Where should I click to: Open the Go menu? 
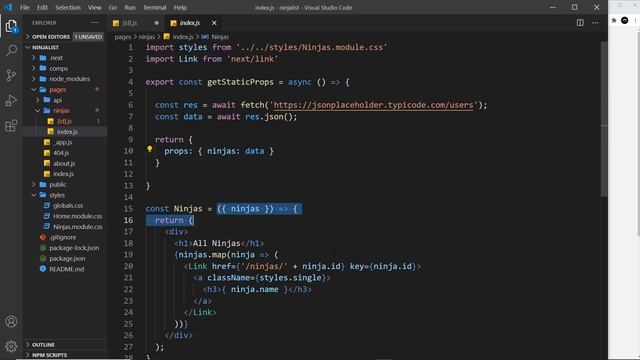113,7
